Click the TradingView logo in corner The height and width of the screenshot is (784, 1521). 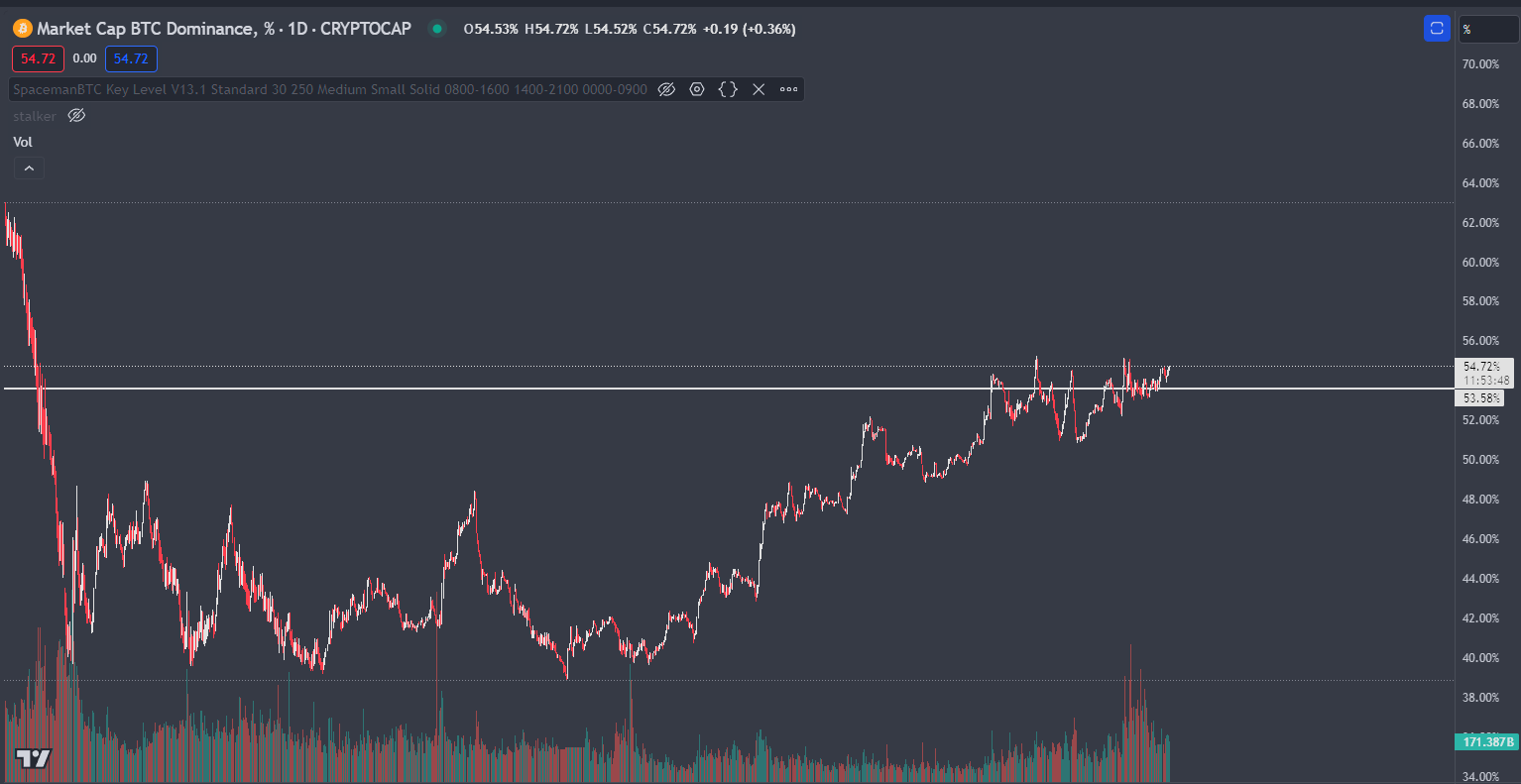coord(33,759)
